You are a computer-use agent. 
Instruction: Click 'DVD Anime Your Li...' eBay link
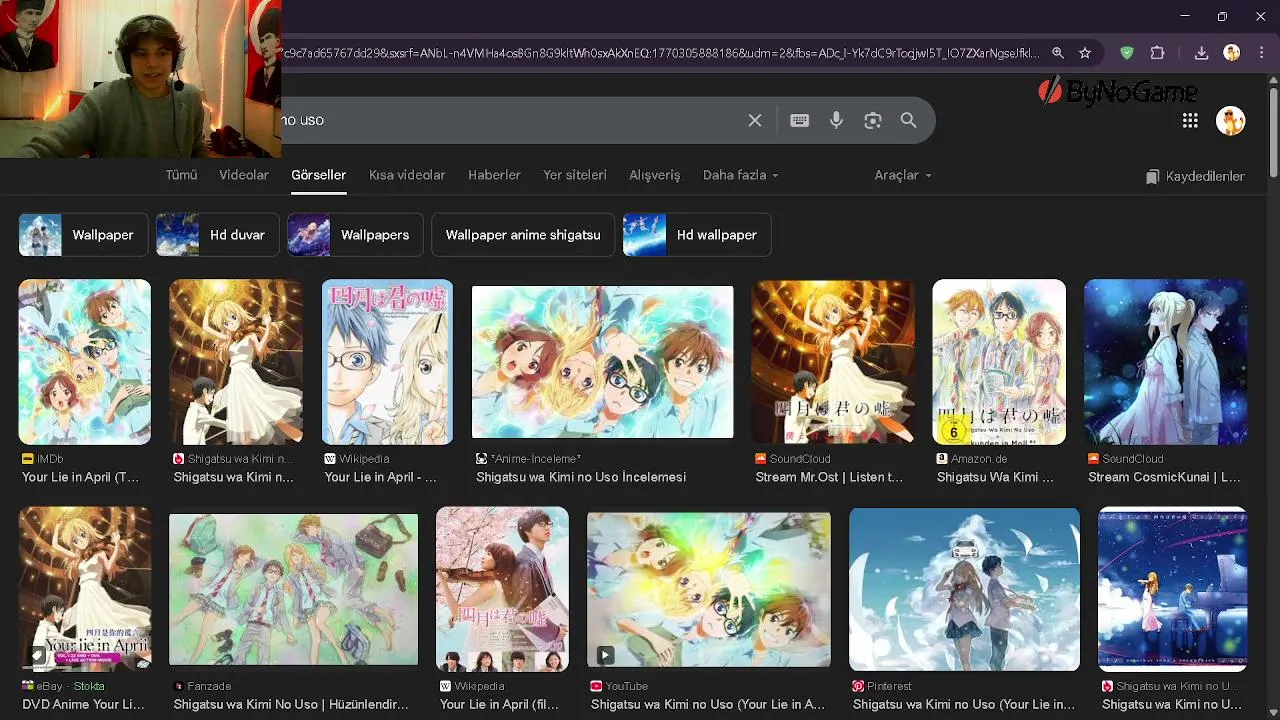click(83, 704)
